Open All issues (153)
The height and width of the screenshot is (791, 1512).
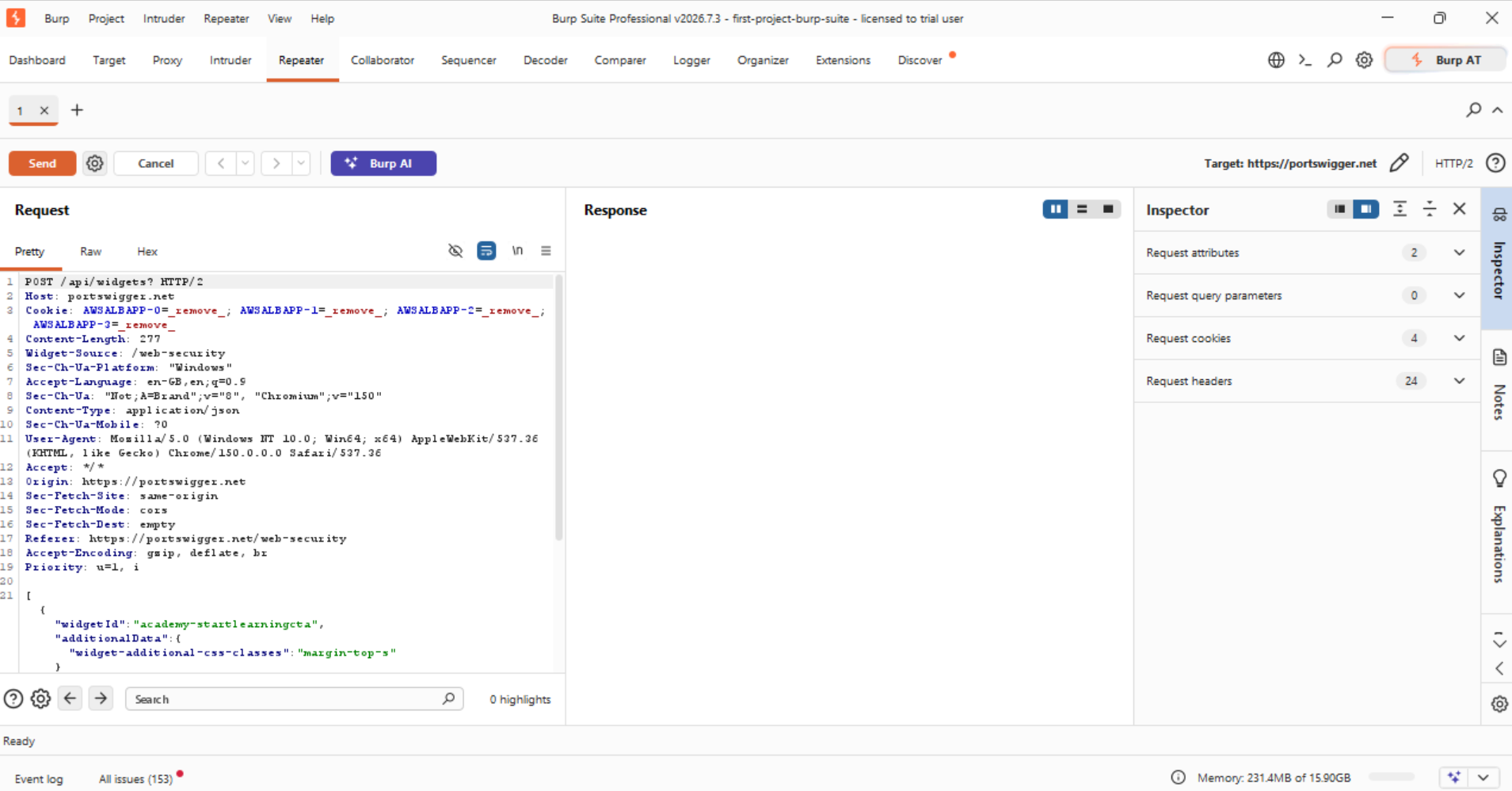pos(135,778)
